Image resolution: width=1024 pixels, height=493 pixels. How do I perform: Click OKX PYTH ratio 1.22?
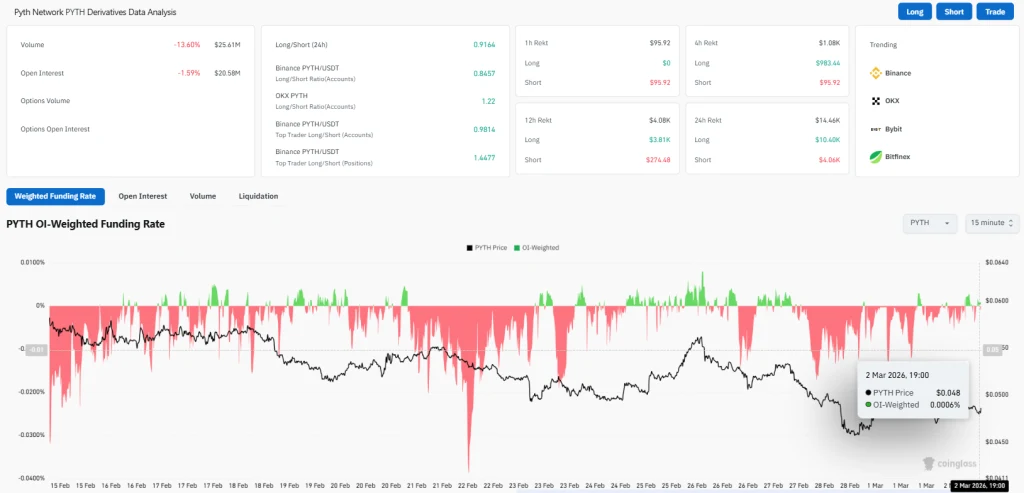(x=488, y=101)
